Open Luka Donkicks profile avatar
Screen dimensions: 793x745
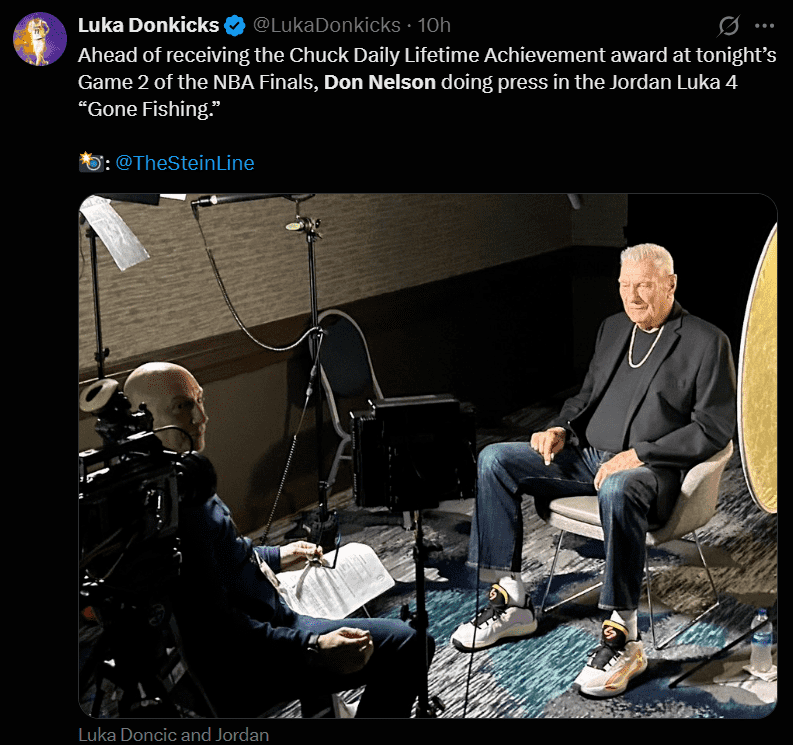click(x=39, y=39)
